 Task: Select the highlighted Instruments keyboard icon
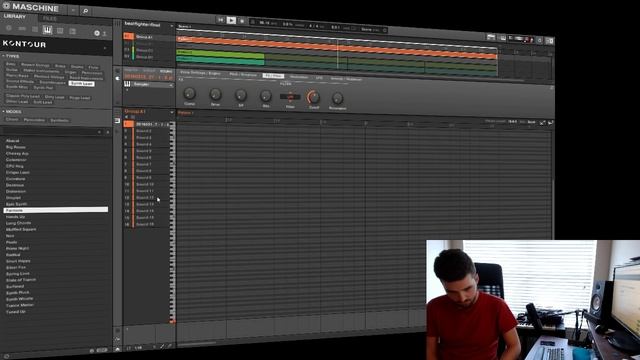[47, 30]
